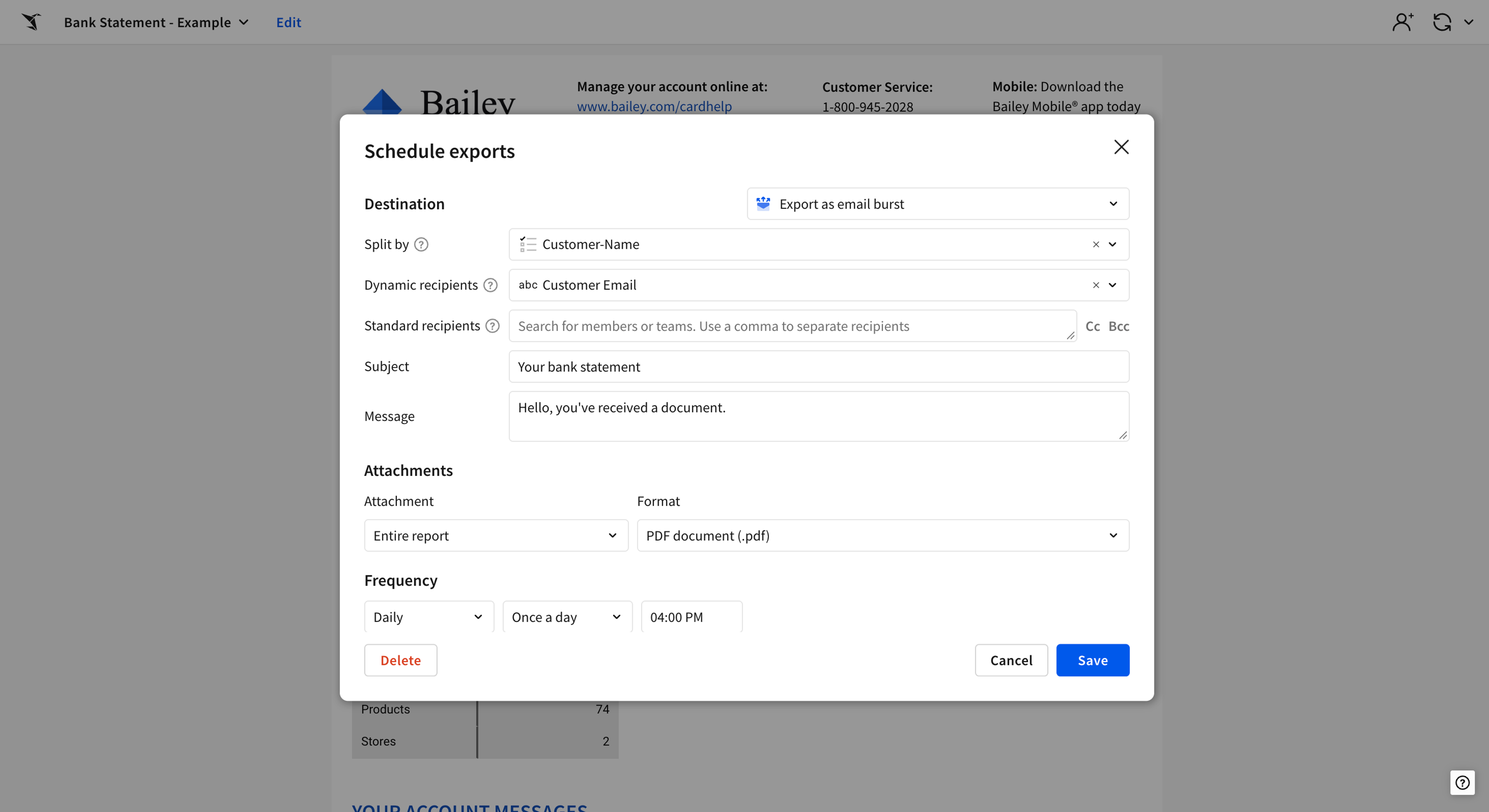Open www.bailey.com/cardhelp link
This screenshot has height=812, width=1489.
click(654, 106)
